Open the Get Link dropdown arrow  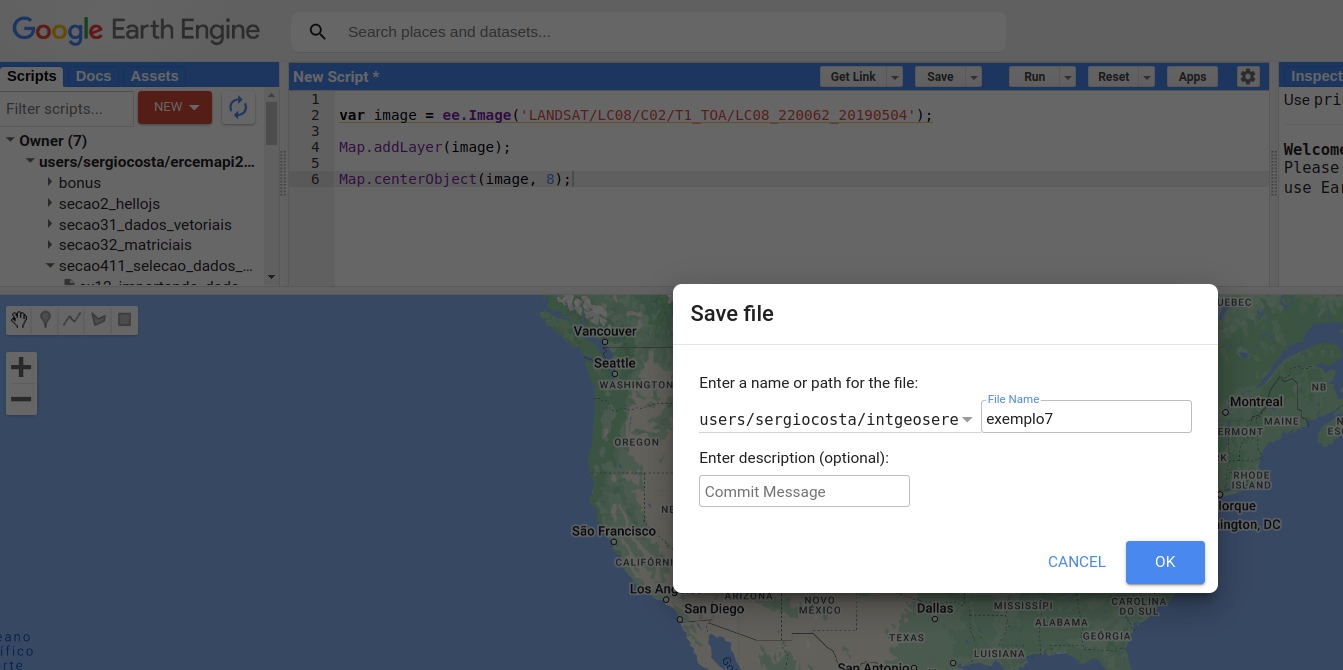pyautogui.click(x=894, y=77)
